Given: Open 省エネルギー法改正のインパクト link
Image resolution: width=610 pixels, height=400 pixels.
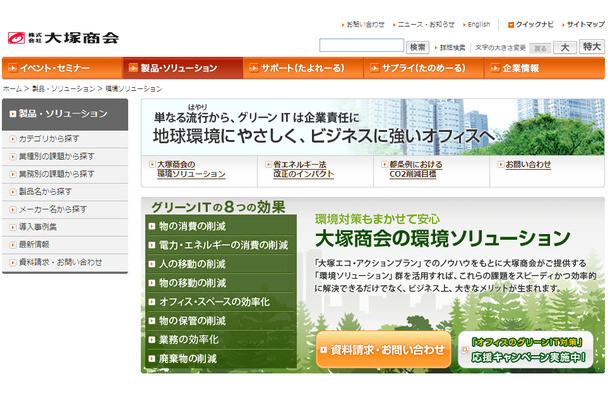Looking at the screenshot, I should pyautogui.click(x=303, y=169).
